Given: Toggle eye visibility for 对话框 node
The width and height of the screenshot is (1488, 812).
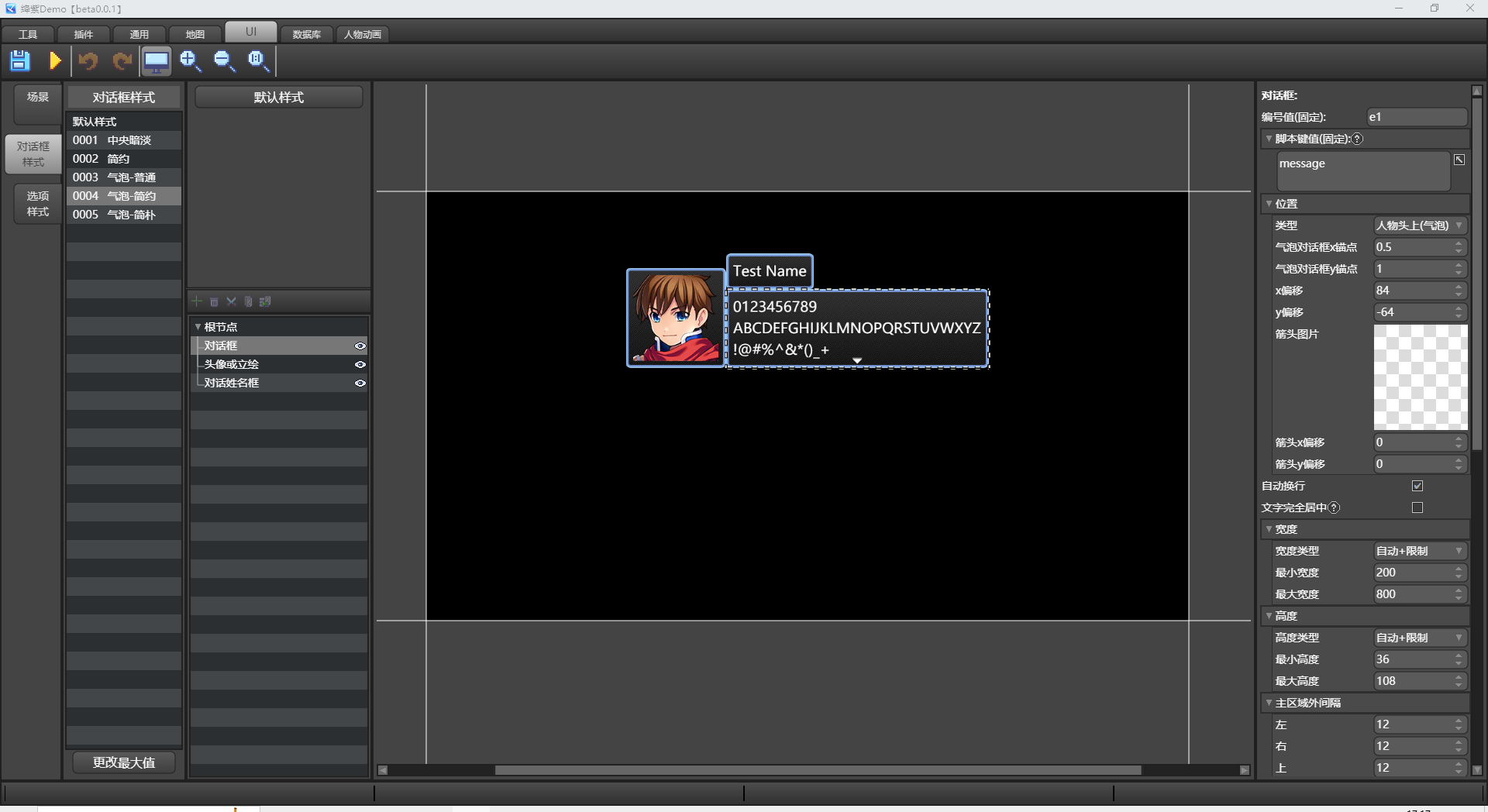Looking at the screenshot, I should 360,346.
